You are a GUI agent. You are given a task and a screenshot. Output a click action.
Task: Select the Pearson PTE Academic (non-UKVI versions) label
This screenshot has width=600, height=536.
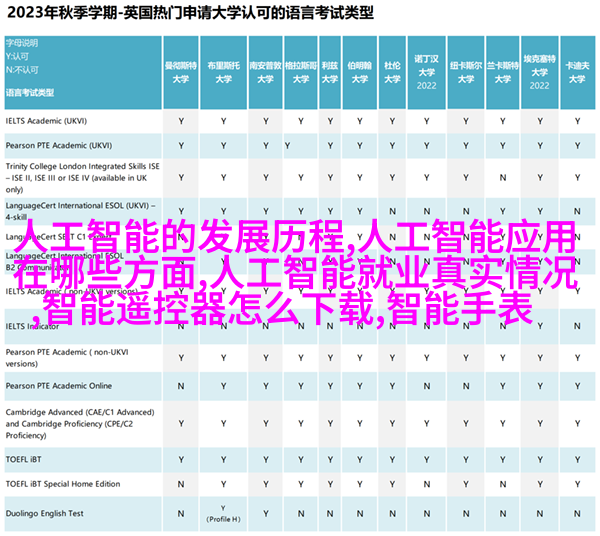[x=67, y=358]
